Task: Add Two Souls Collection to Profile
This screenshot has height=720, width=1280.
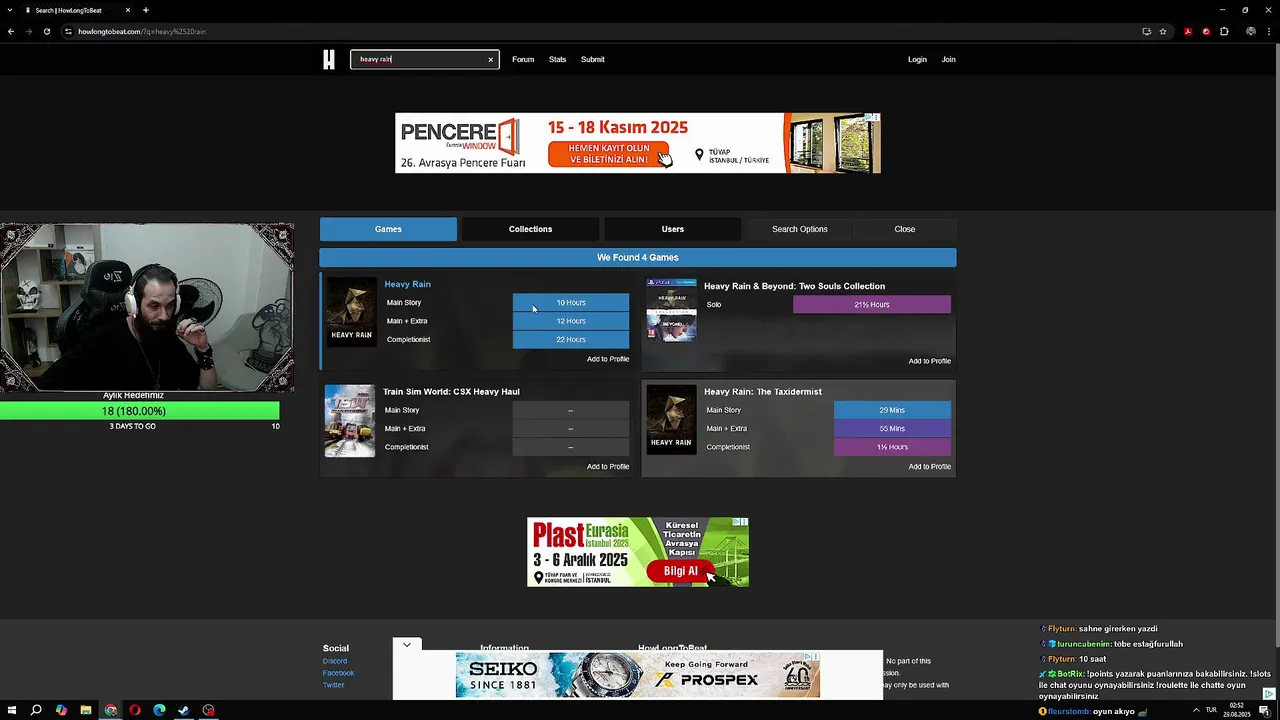Action: [x=929, y=361]
